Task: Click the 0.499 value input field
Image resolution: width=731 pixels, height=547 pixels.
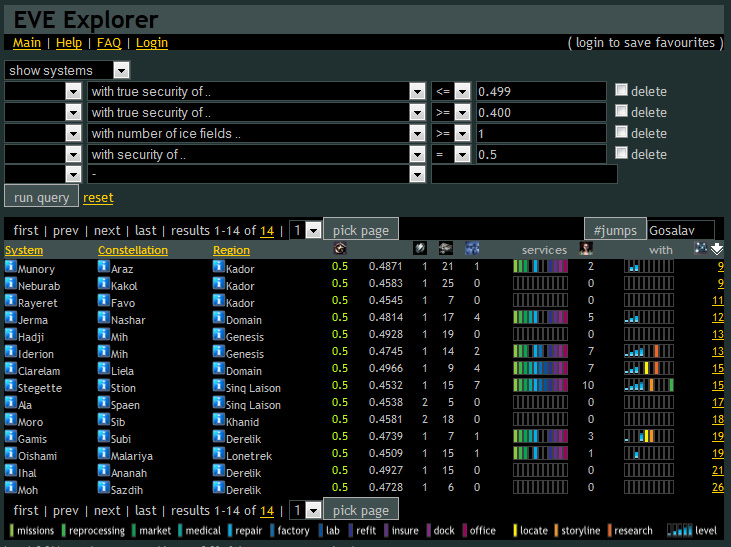Action: (x=541, y=91)
